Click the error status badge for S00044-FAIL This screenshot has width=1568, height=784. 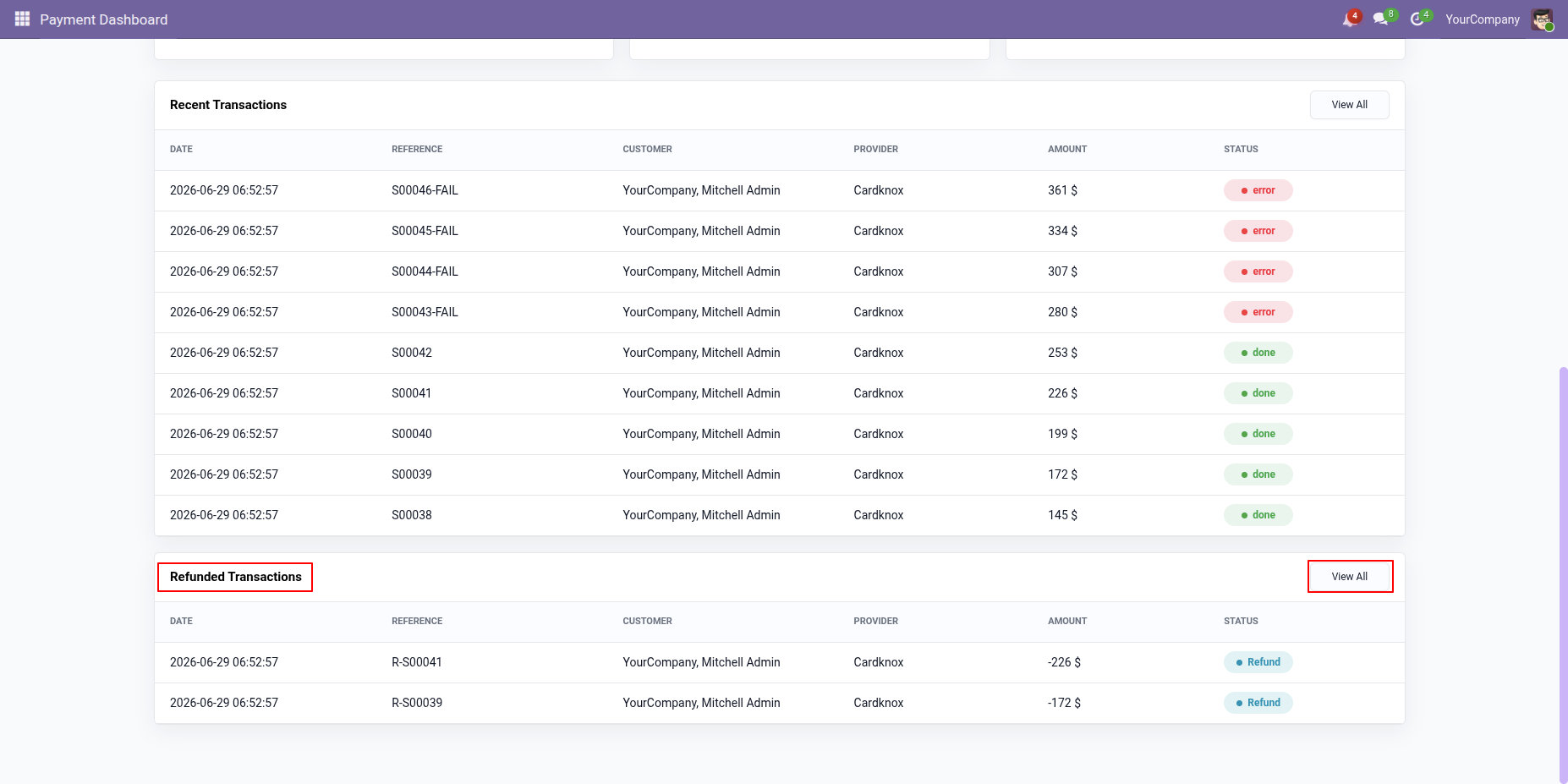click(x=1258, y=271)
